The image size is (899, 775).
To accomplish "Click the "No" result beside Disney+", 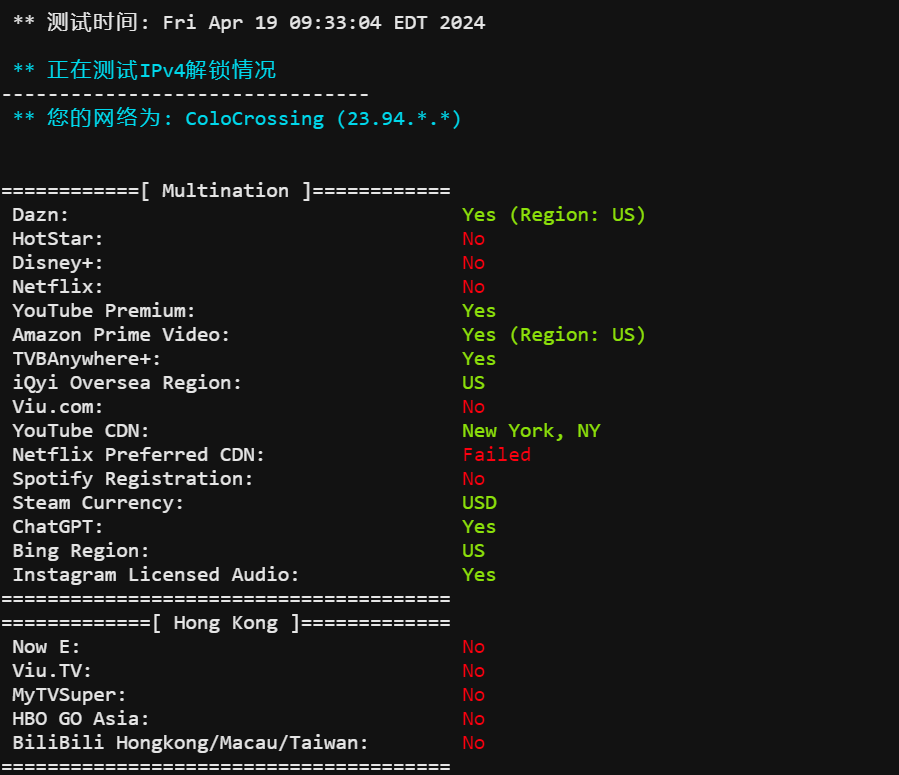I will (x=473, y=263).
